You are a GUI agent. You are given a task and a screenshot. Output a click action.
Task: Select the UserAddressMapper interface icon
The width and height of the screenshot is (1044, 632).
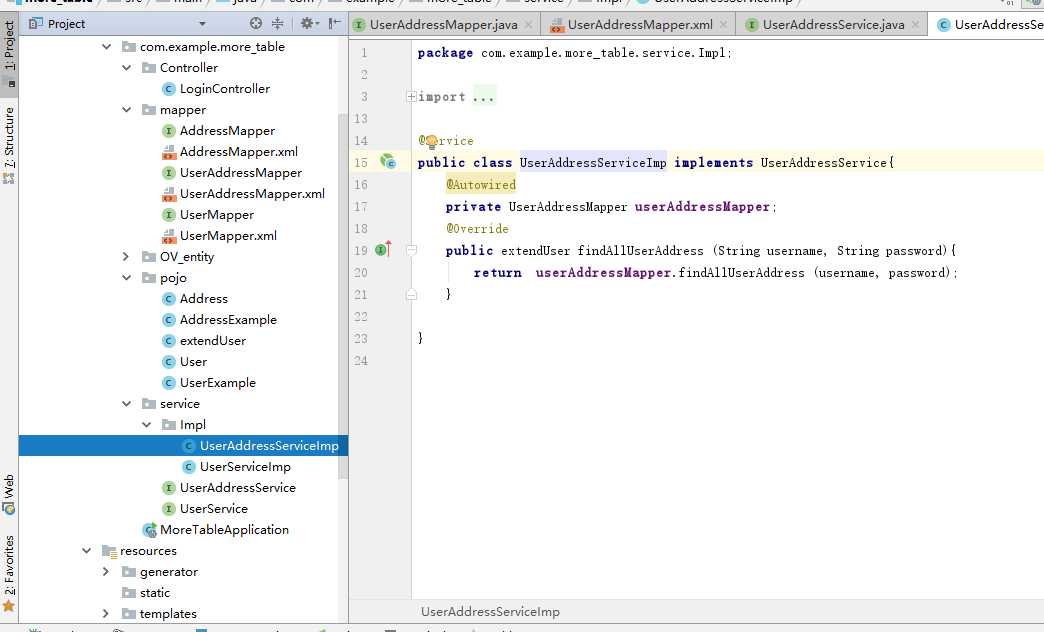[169, 172]
